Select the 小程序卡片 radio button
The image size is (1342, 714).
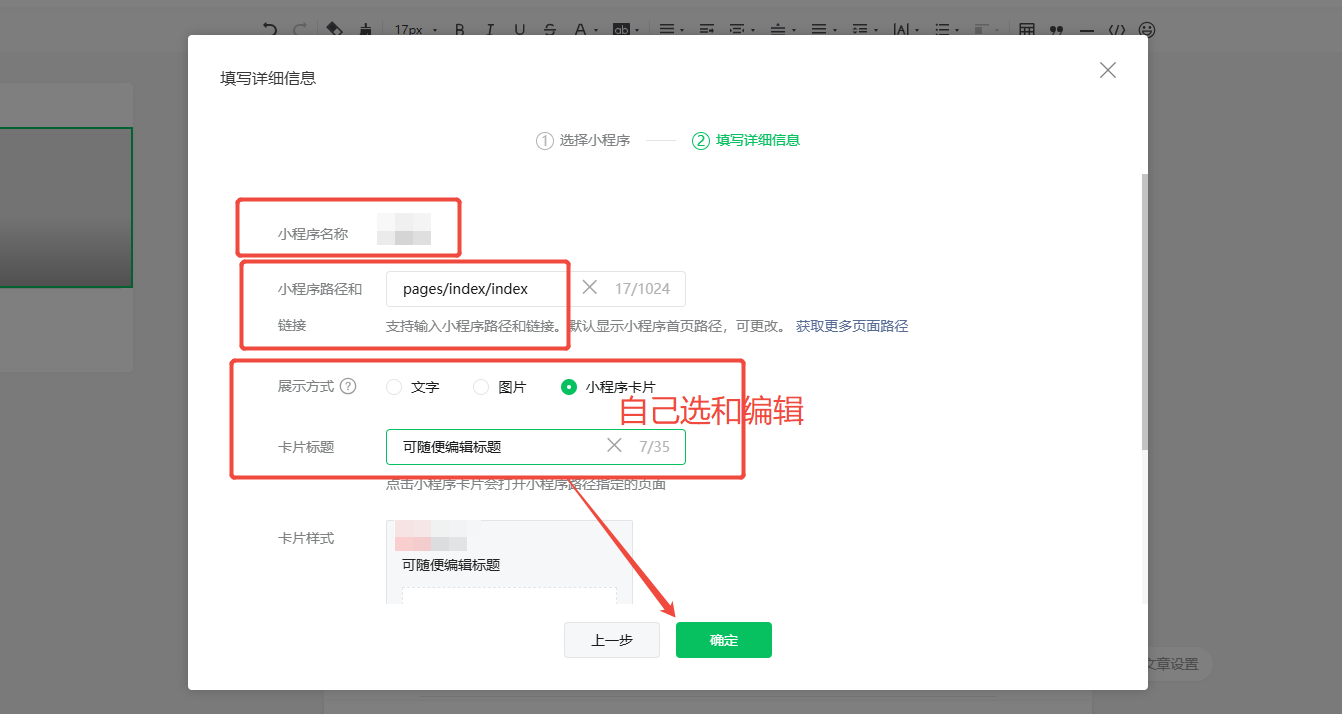pyautogui.click(x=569, y=387)
